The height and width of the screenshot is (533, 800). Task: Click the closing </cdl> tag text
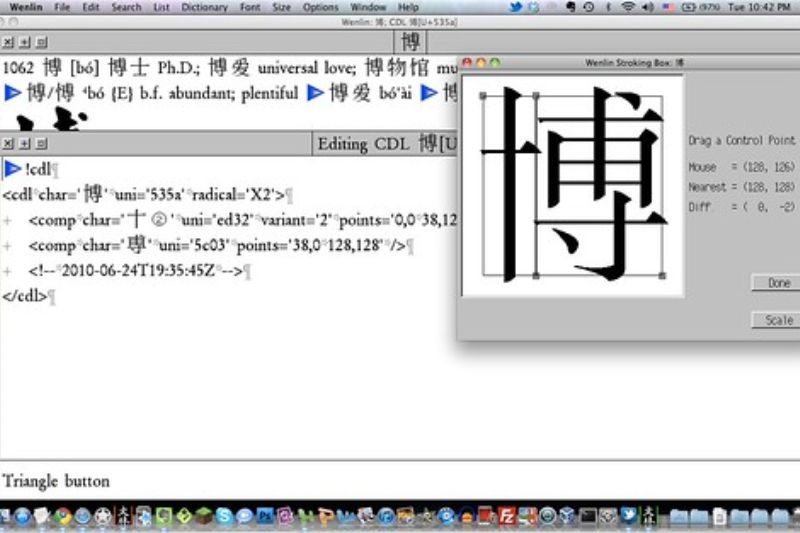pyautogui.click(x=24, y=296)
